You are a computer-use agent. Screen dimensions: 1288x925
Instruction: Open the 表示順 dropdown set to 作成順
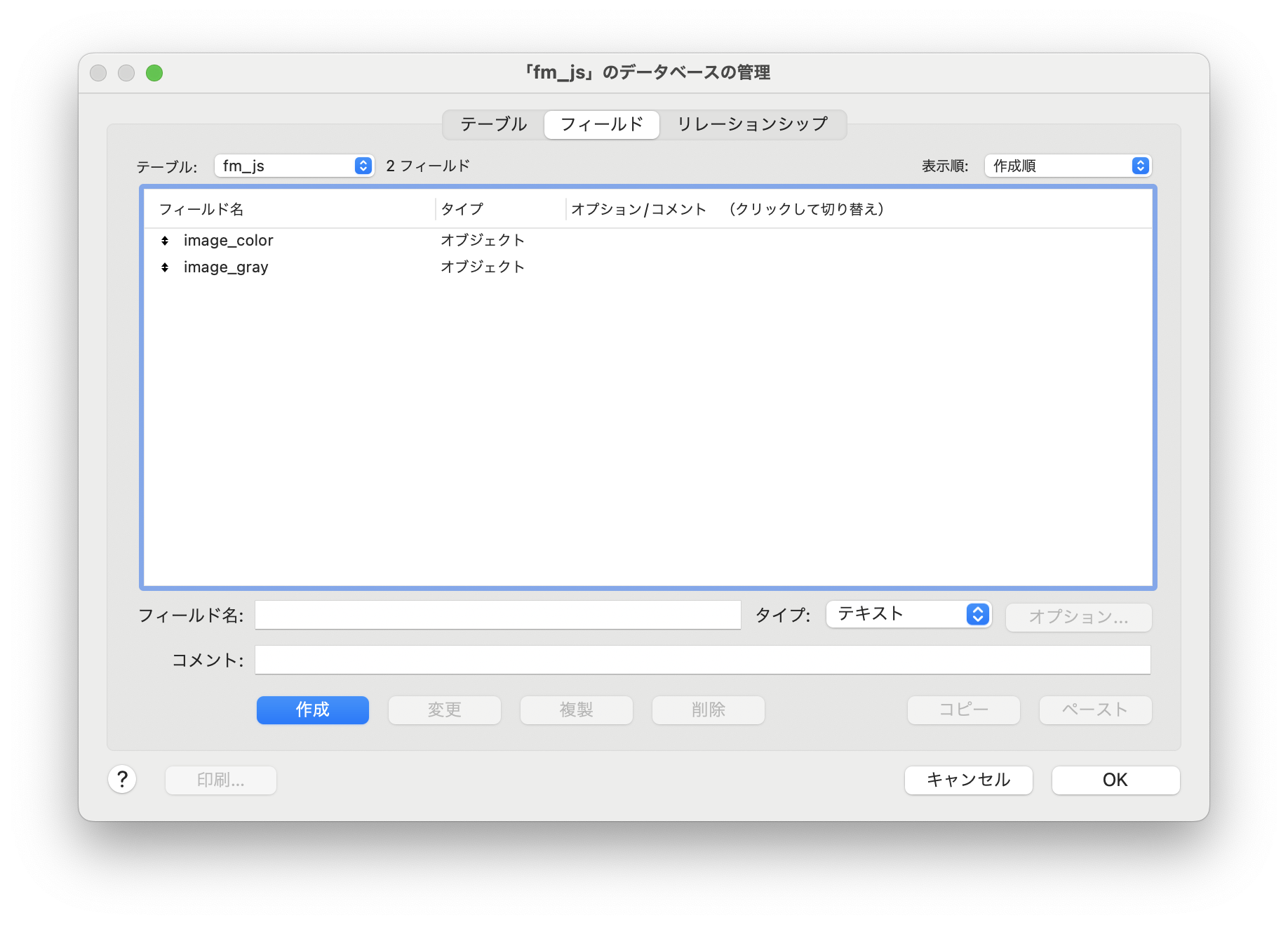1067,166
